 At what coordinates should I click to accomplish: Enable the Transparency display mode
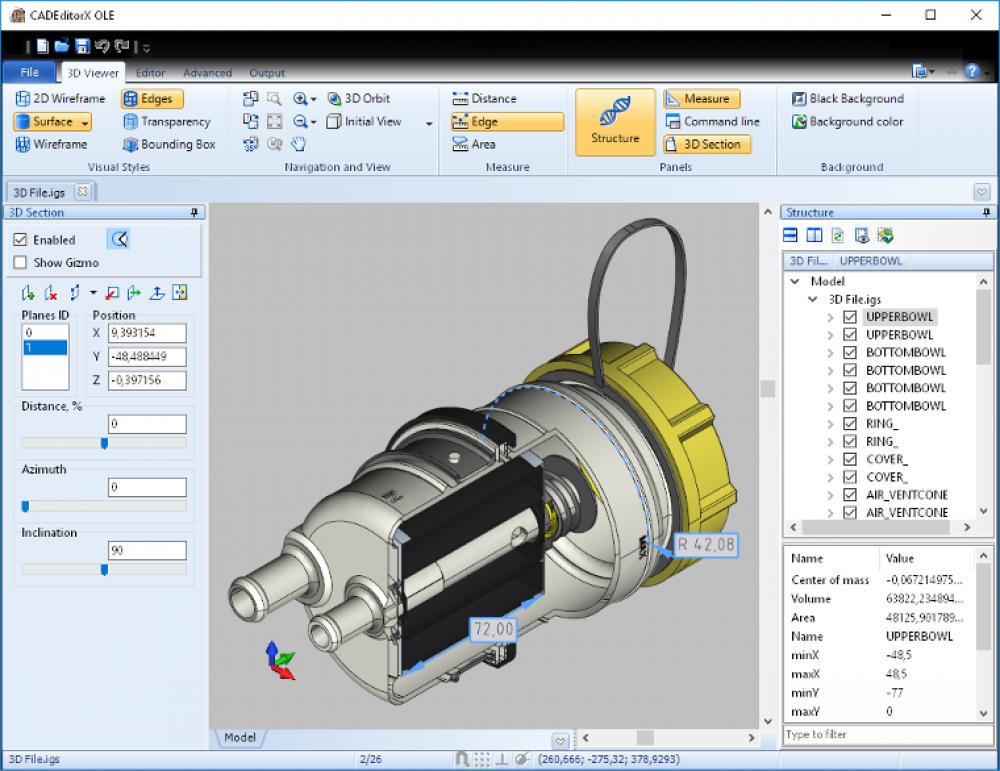click(168, 121)
